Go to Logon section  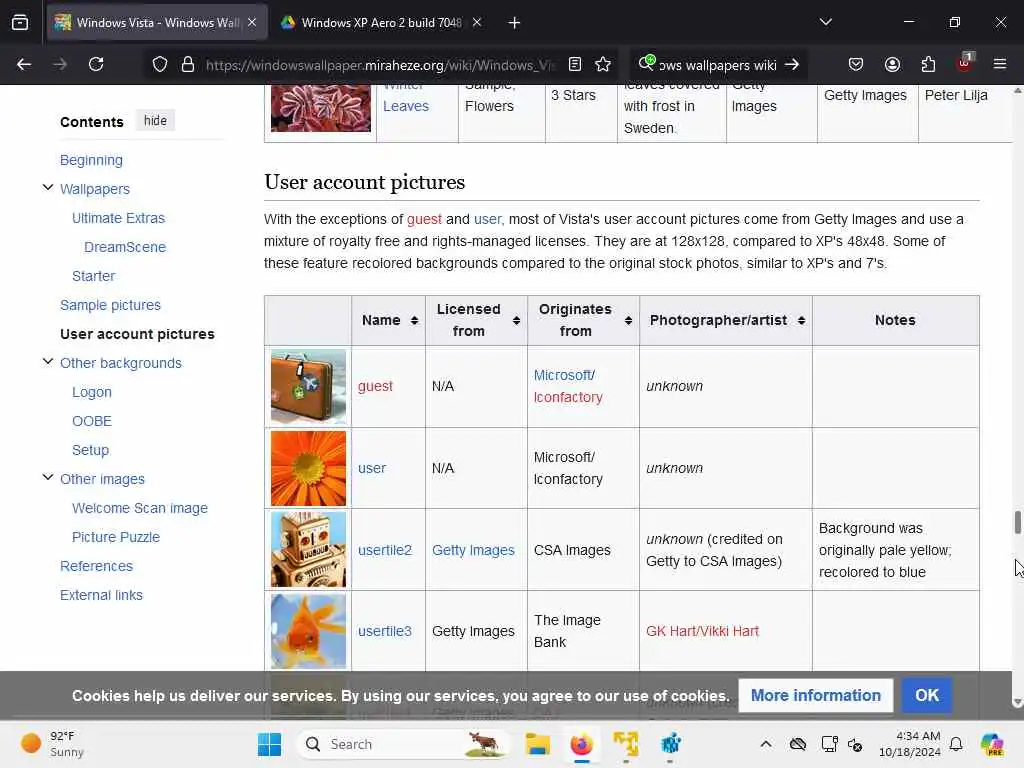pos(91,392)
